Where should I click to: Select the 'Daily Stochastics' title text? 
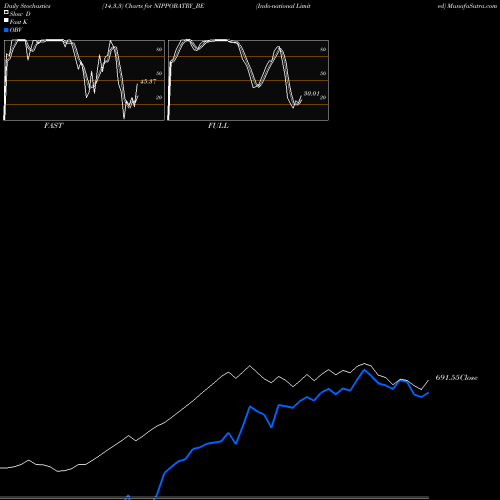click(x=27, y=6)
